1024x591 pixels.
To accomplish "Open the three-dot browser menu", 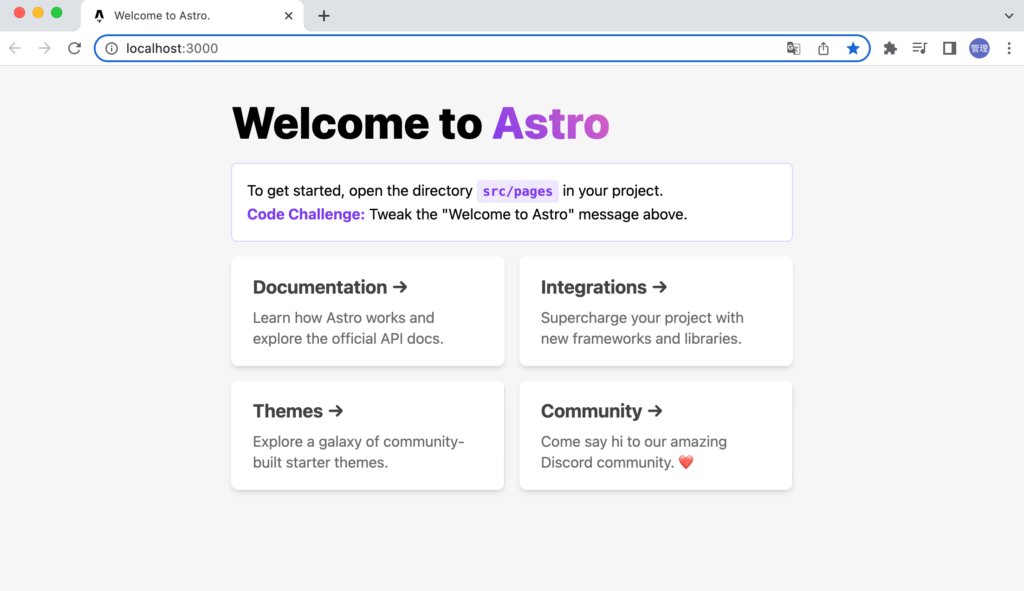I will click(1009, 47).
